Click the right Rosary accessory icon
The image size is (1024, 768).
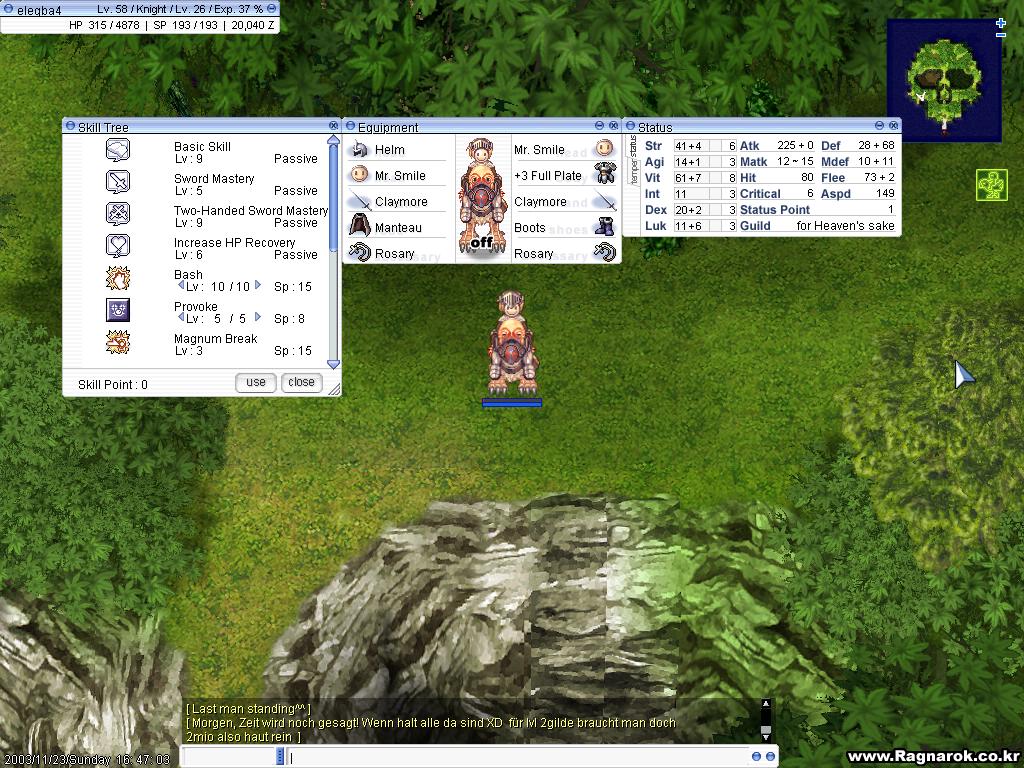[x=605, y=251]
